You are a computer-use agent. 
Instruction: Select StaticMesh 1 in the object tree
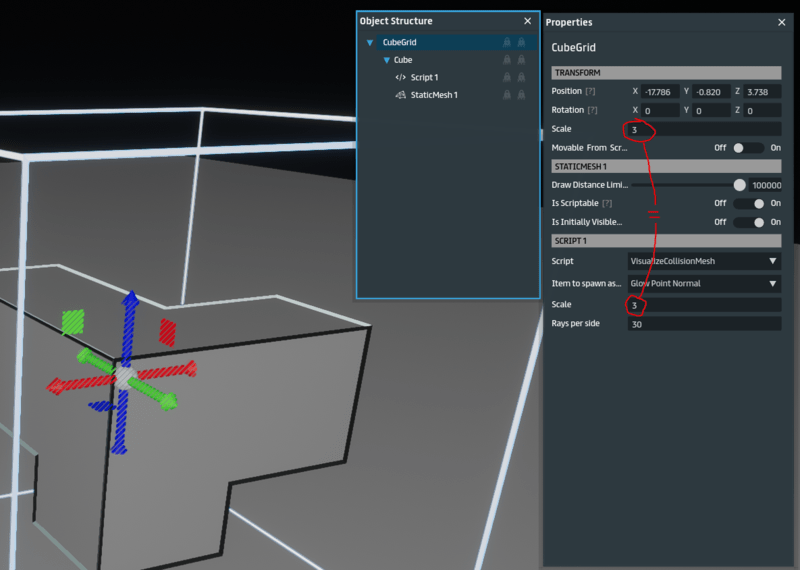pos(434,95)
